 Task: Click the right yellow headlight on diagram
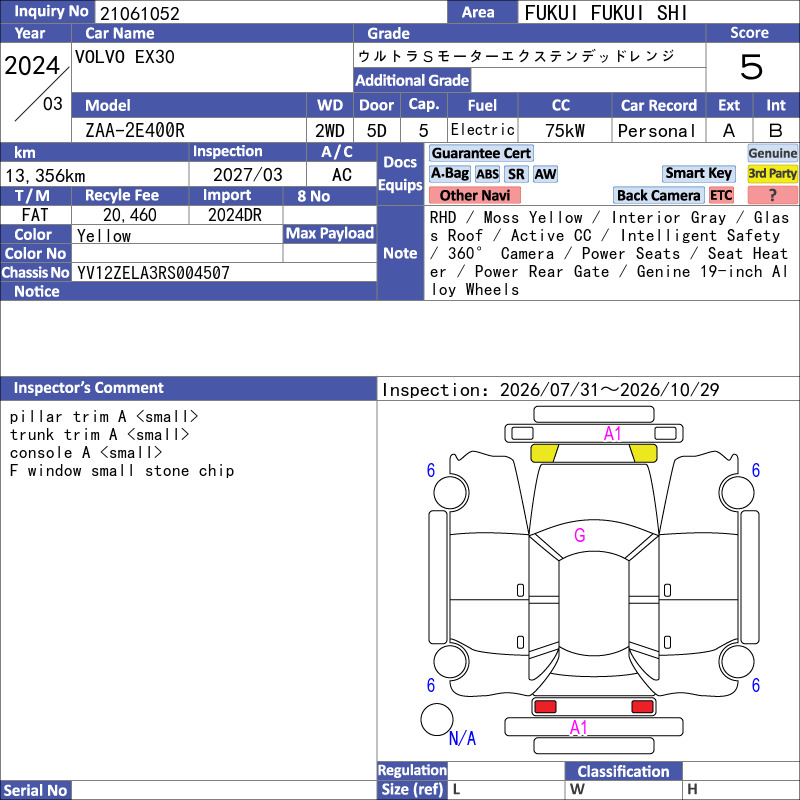[643, 453]
